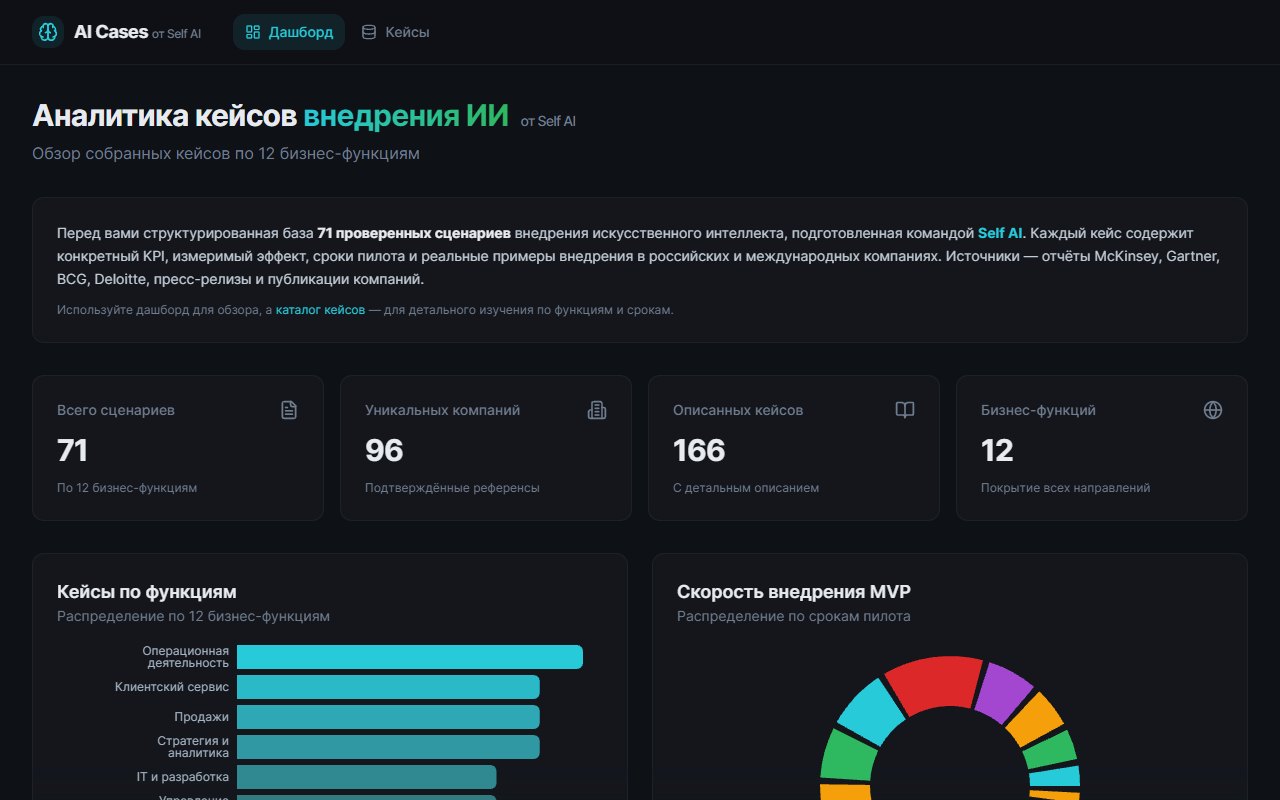Select the Всего сценариев value 71
Image resolution: width=1280 pixels, height=800 pixels.
click(x=73, y=451)
